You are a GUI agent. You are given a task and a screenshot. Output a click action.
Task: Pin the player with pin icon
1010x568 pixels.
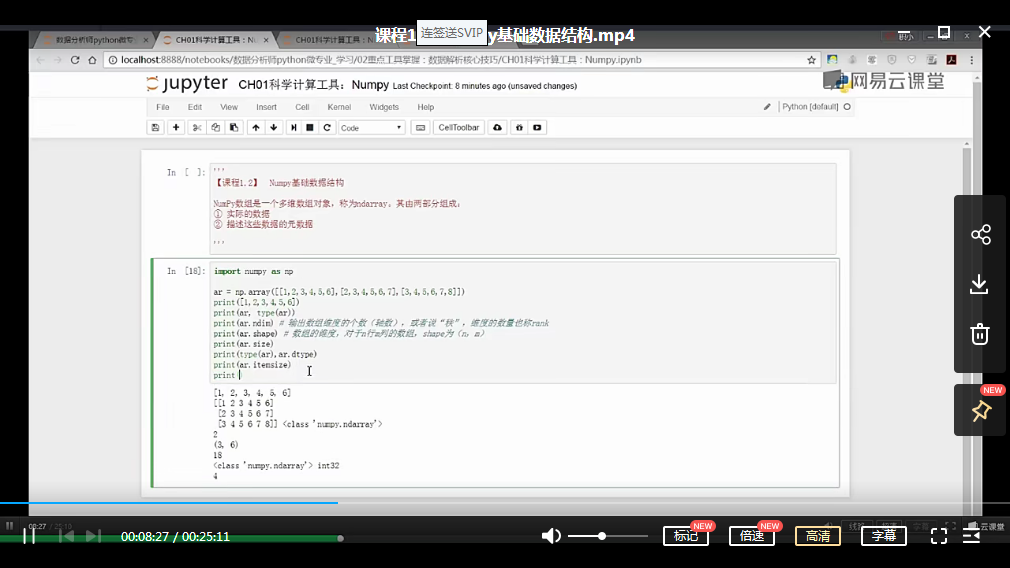coord(981,411)
